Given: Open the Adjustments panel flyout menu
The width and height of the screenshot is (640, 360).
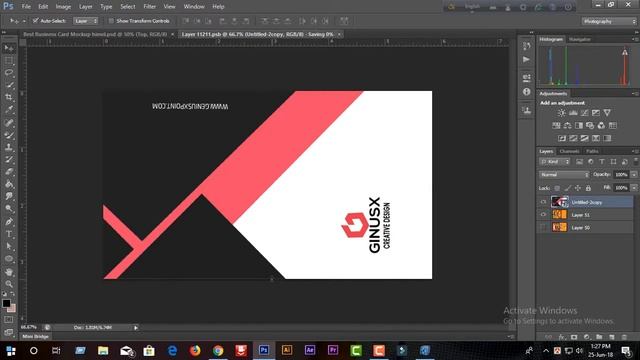Looking at the screenshot, I should [x=635, y=93].
